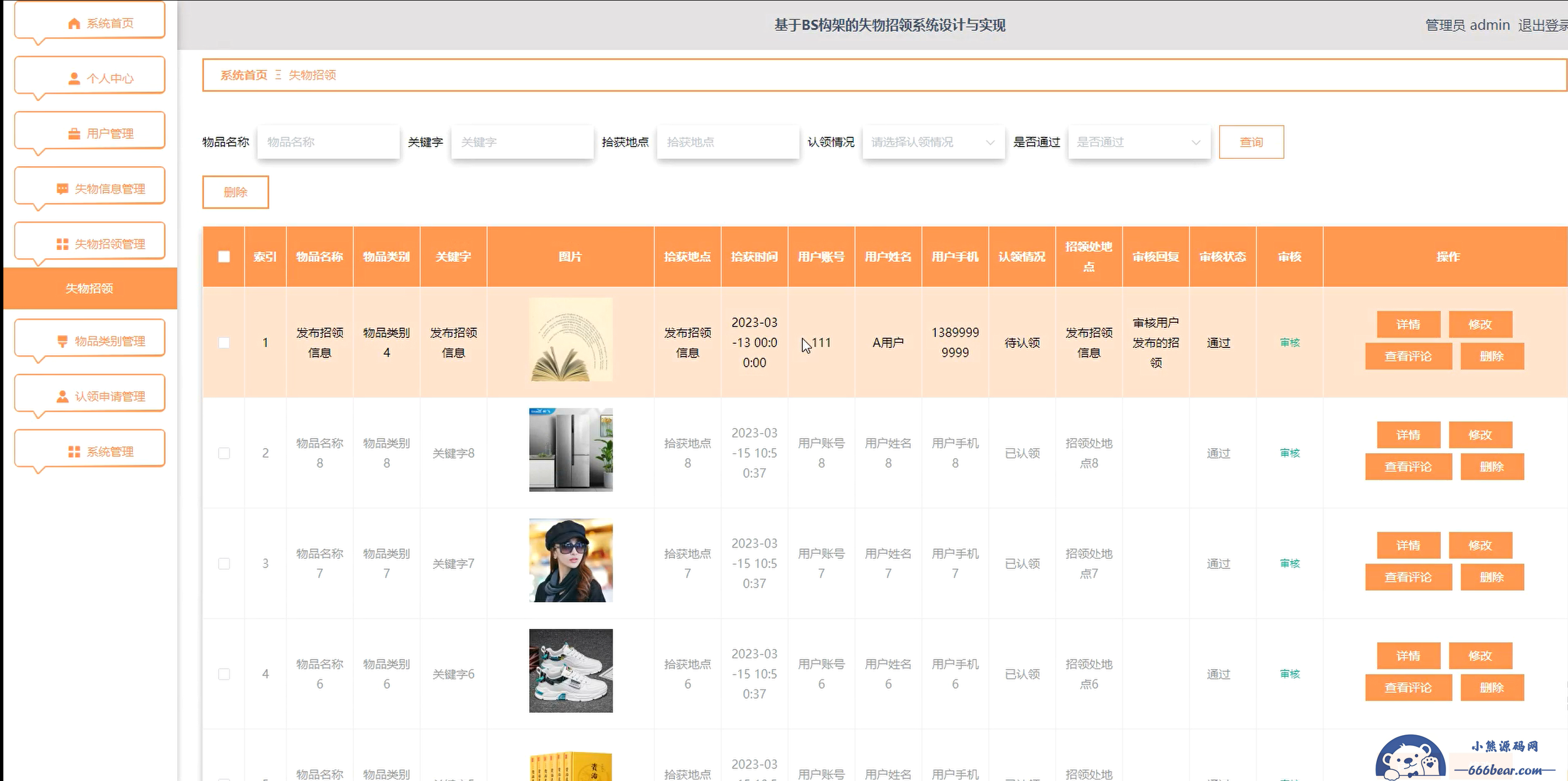Open 详情 for row 1 发布招领信息

click(x=1409, y=324)
